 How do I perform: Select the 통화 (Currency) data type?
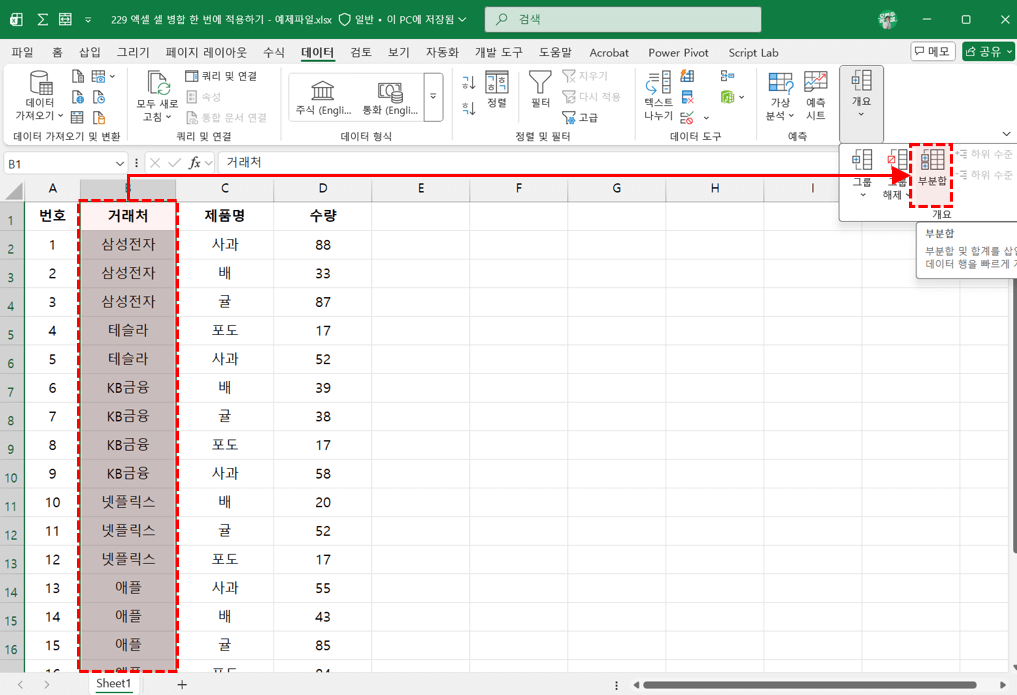tap(390, 96)
